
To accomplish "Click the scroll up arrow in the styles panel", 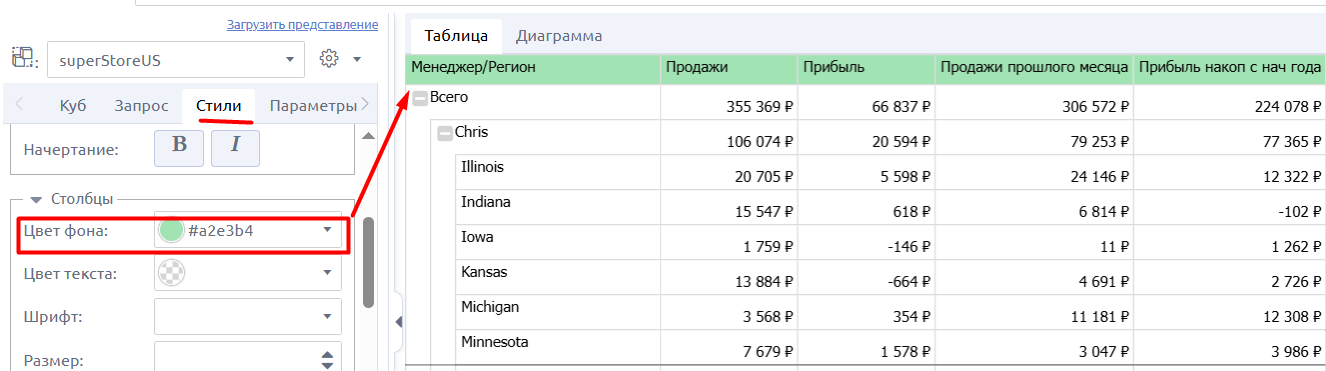I will 367,136.
